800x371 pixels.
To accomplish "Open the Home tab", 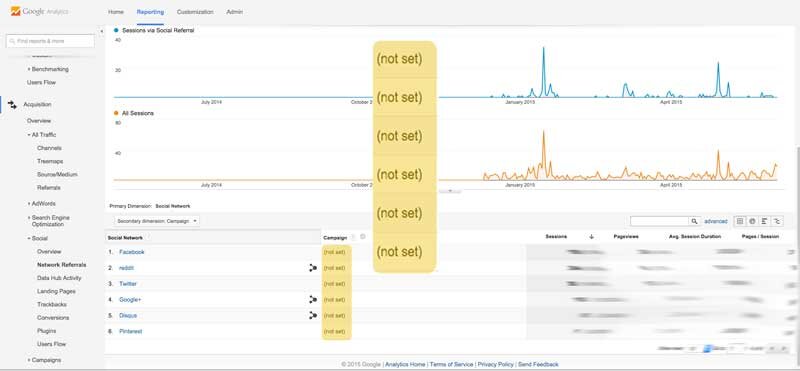I will pos(116,12).
